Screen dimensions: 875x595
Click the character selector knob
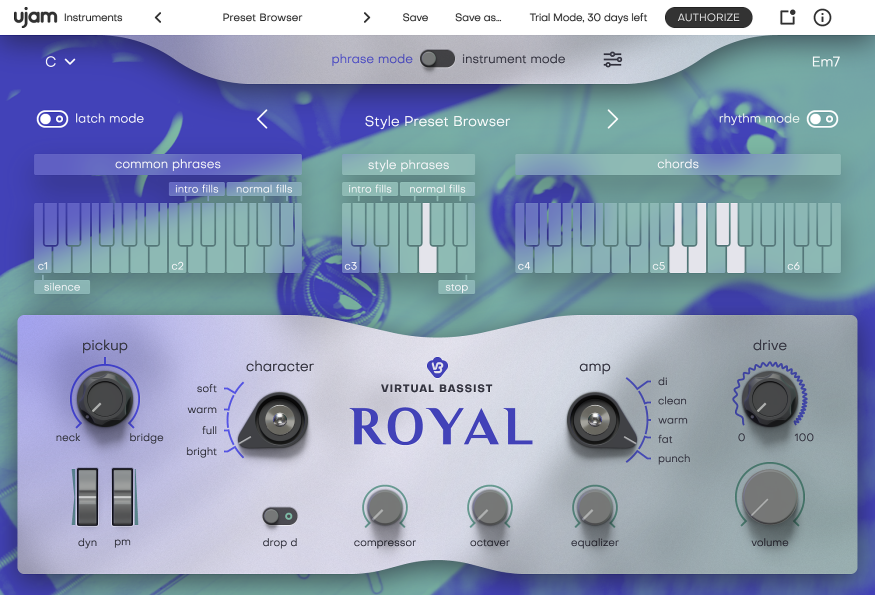275,421
